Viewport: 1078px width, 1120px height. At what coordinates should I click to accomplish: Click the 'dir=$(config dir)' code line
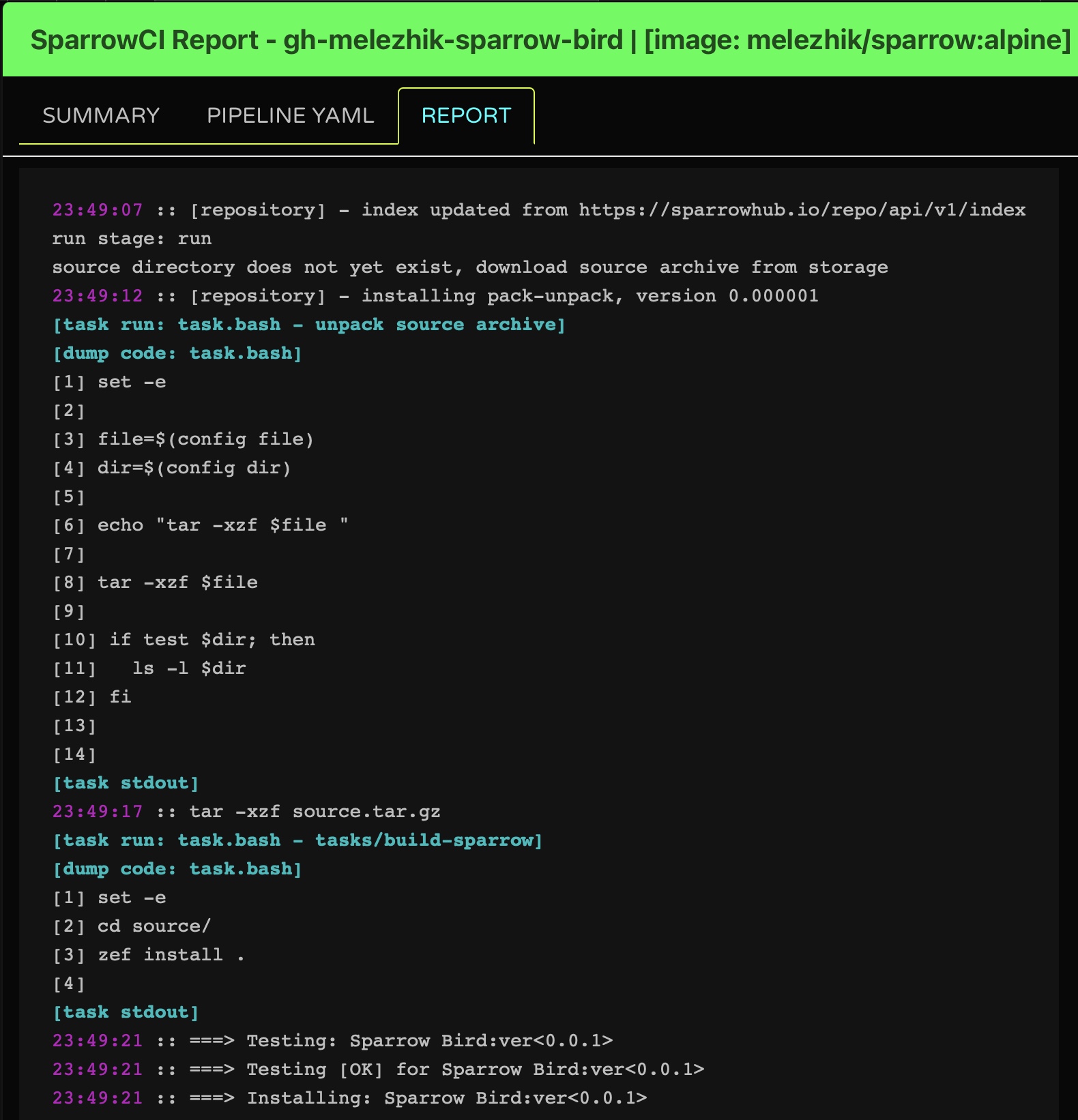172,467
